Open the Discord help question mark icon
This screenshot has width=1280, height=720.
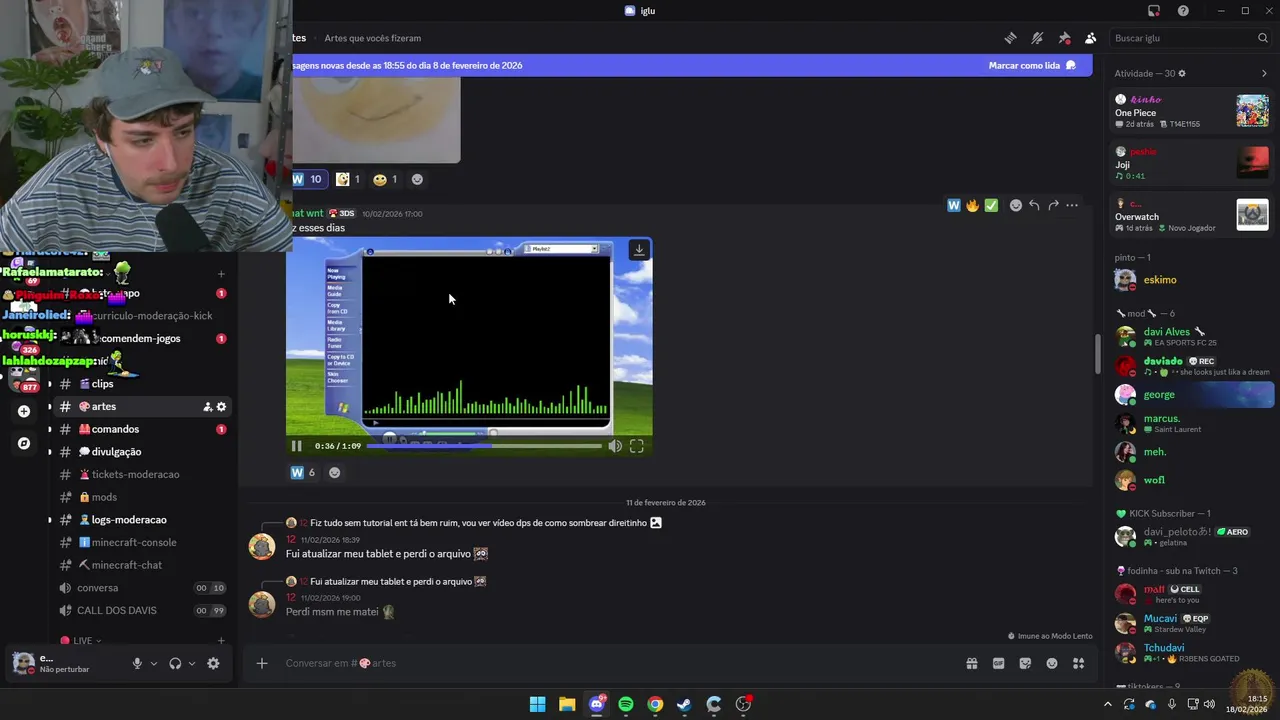1183,11
